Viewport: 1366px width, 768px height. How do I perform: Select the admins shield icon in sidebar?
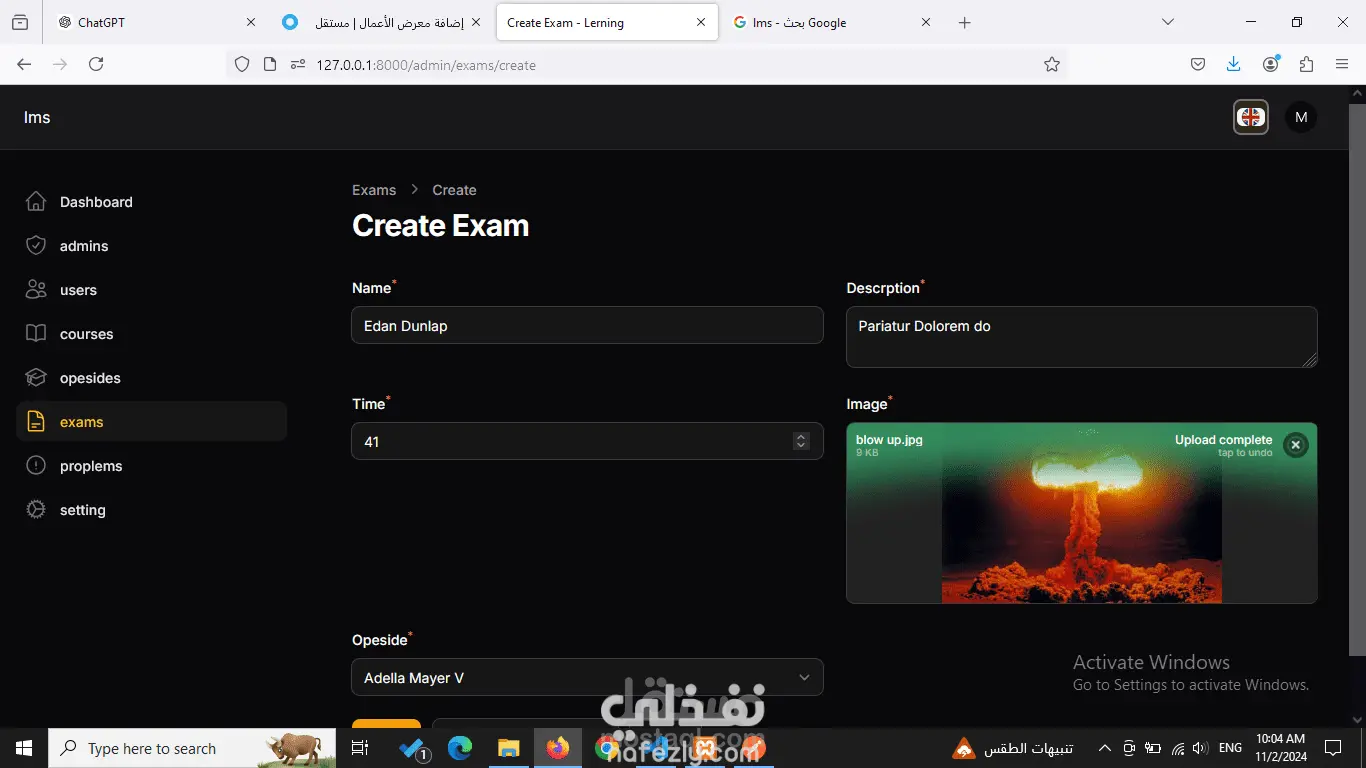(36, 246)
